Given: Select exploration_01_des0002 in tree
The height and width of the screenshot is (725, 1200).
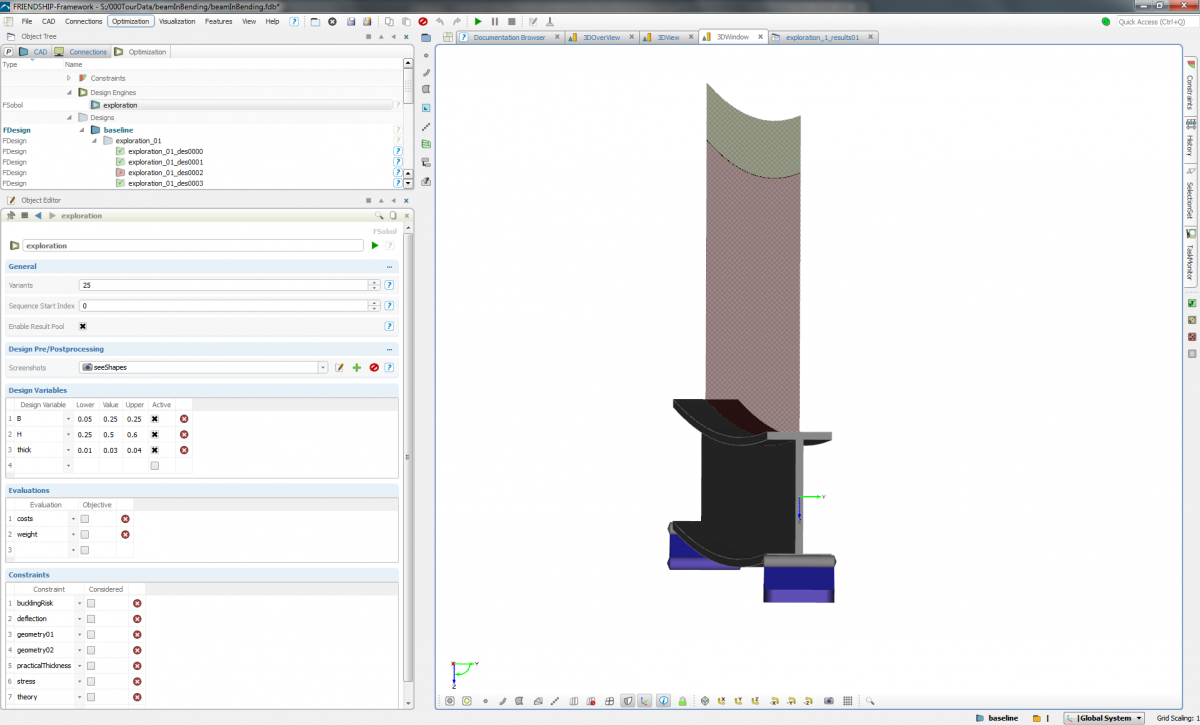Looking at the screenshot, I should click(x=165, y=173).
